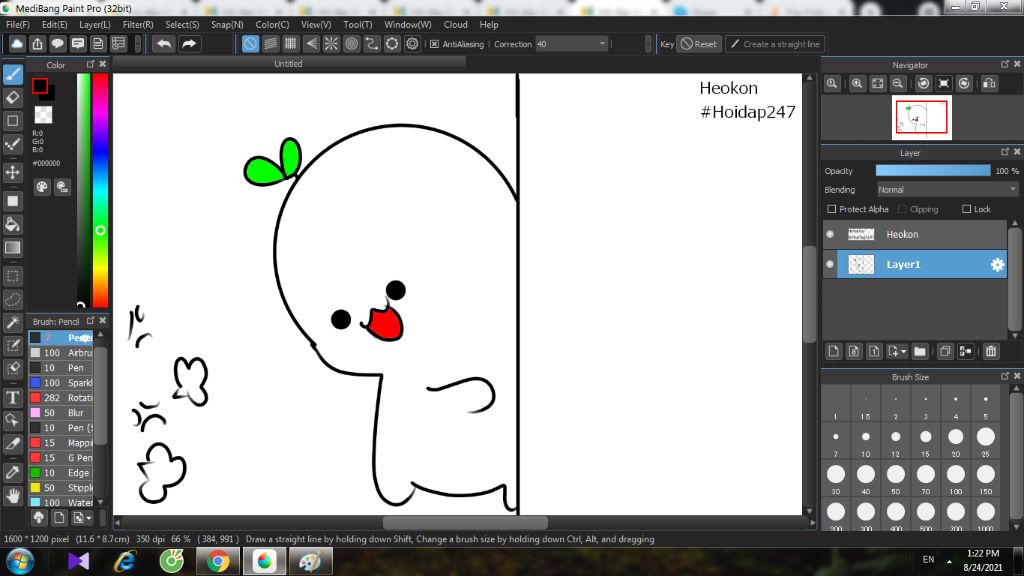
Task: Click Create a straight line button
Action: pyautogui.click(x=775, y=44)
